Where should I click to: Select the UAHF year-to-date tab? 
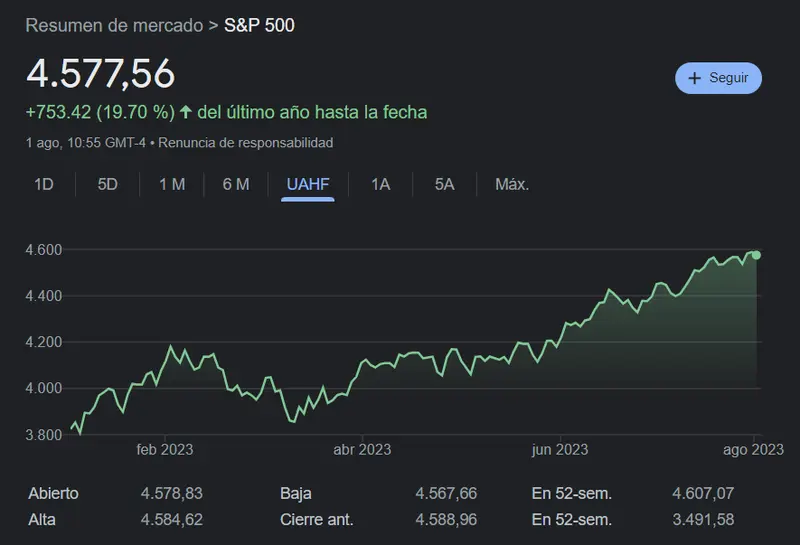tap(308, 184)
